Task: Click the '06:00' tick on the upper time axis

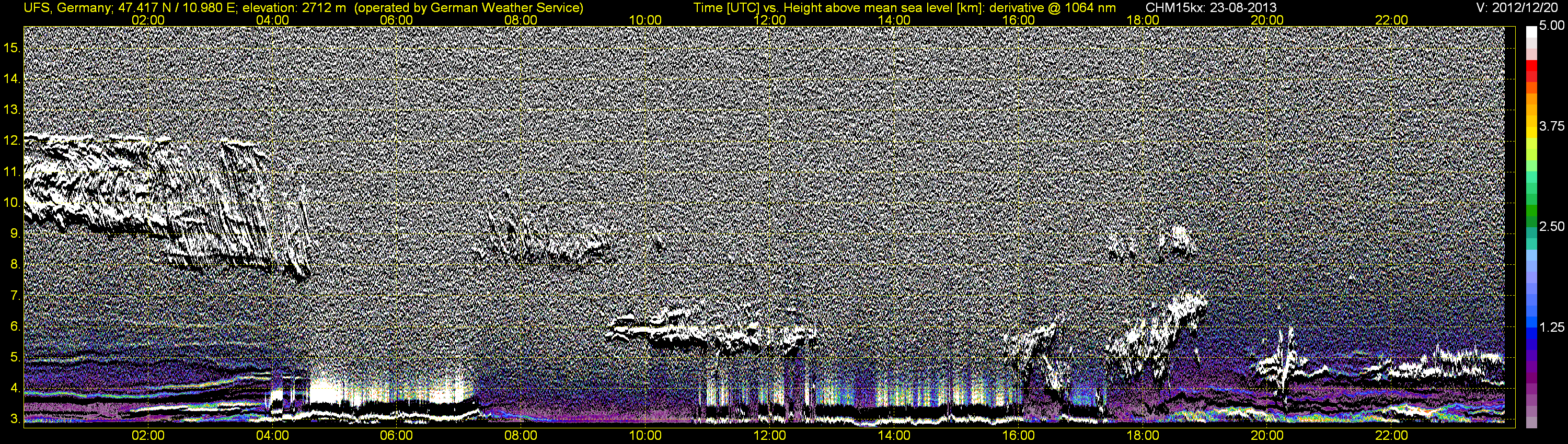Action: point(396,20)
